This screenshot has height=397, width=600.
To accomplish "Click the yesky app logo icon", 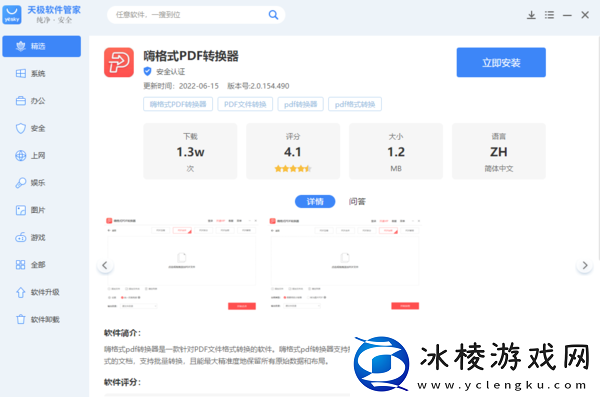I will pyautogui.click(x=12, y=15).
